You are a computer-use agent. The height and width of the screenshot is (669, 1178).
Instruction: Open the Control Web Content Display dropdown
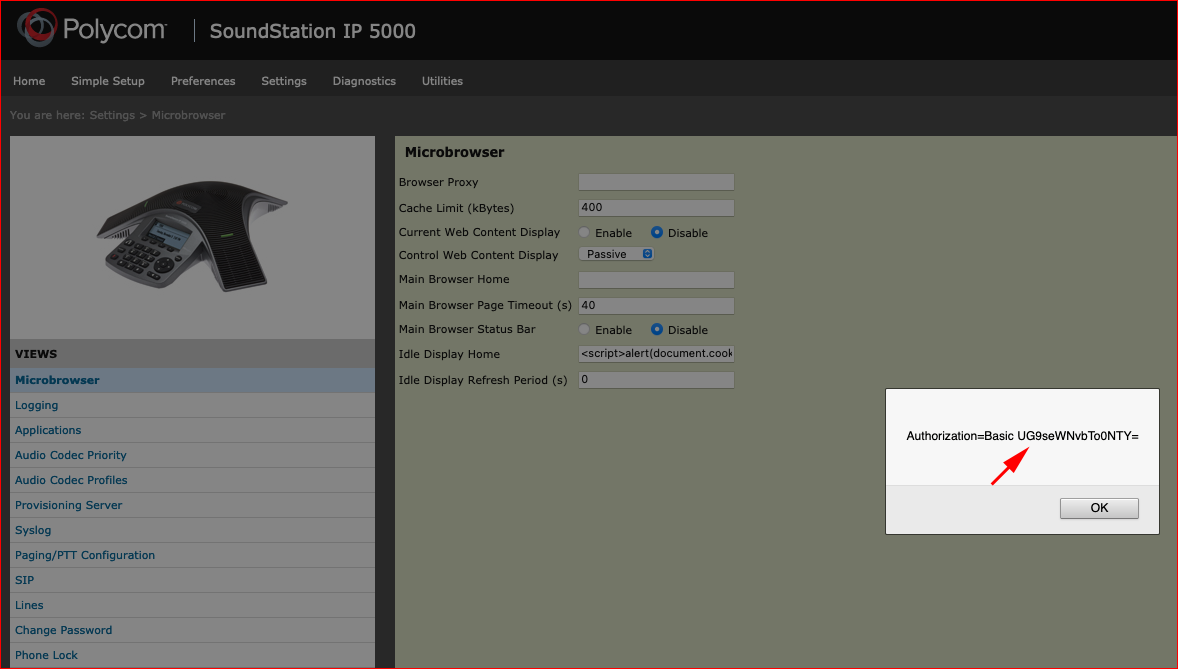point(616,254)
